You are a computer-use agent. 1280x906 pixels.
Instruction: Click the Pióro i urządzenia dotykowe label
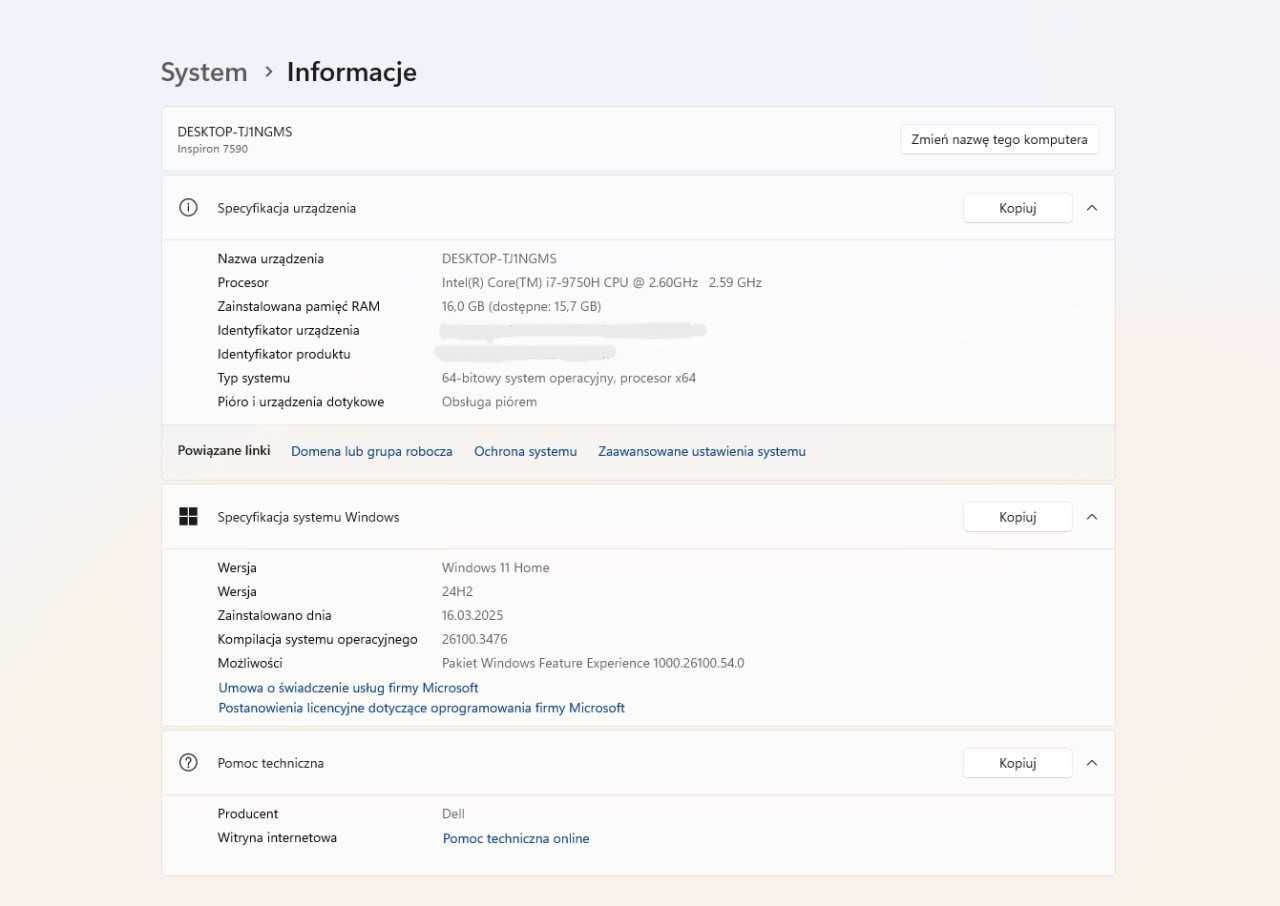click(301, 402)
